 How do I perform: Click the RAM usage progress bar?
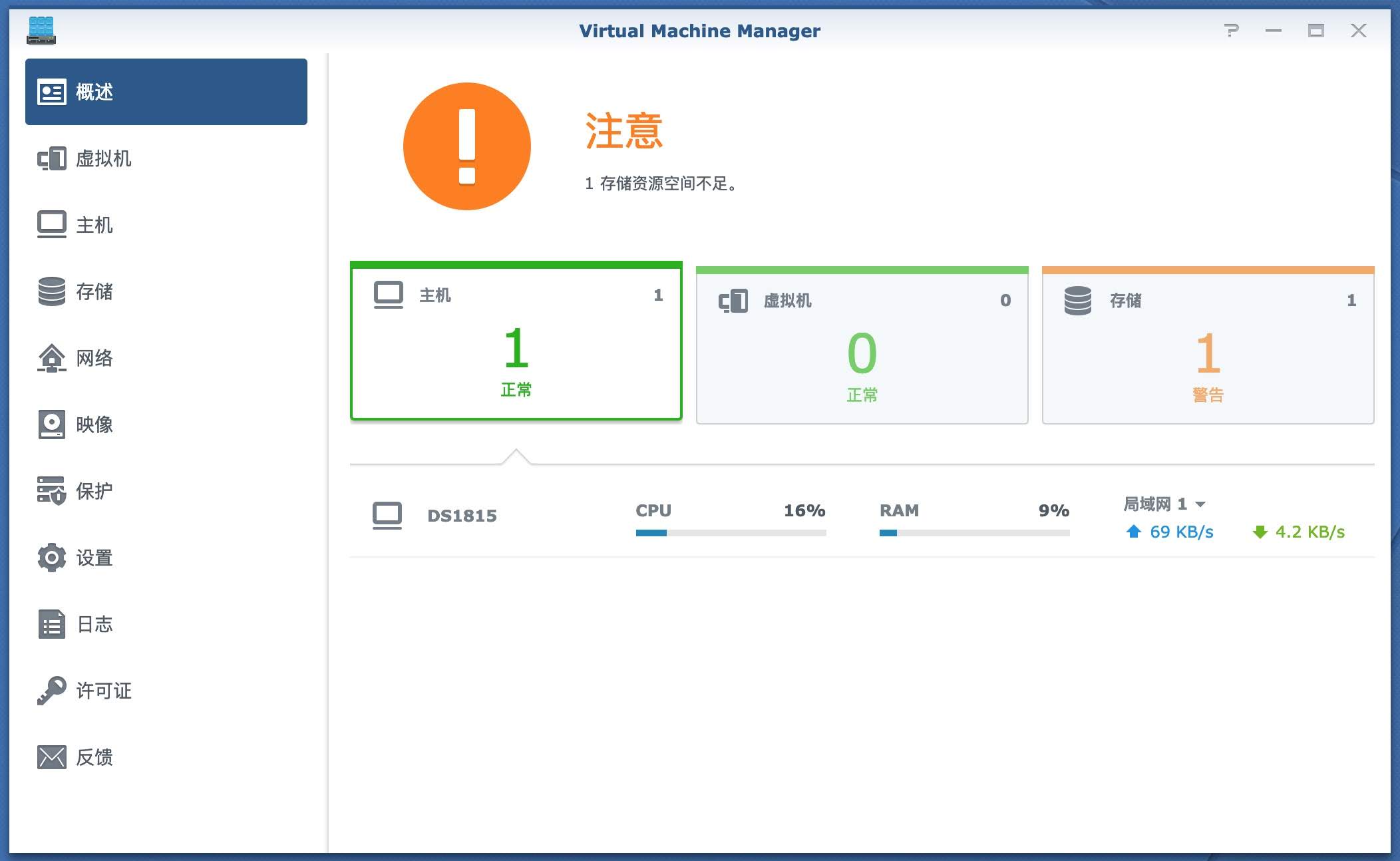(x=975, y=533)
